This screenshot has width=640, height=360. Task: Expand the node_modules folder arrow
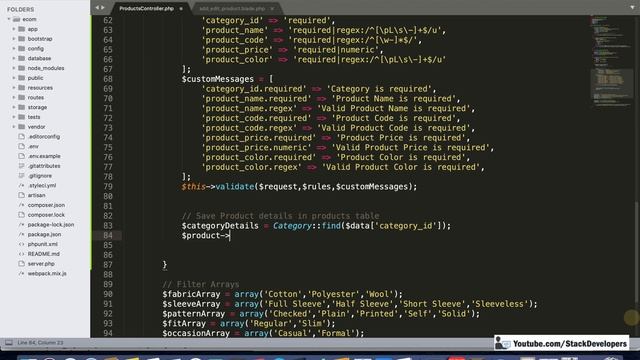pos(14,68)
